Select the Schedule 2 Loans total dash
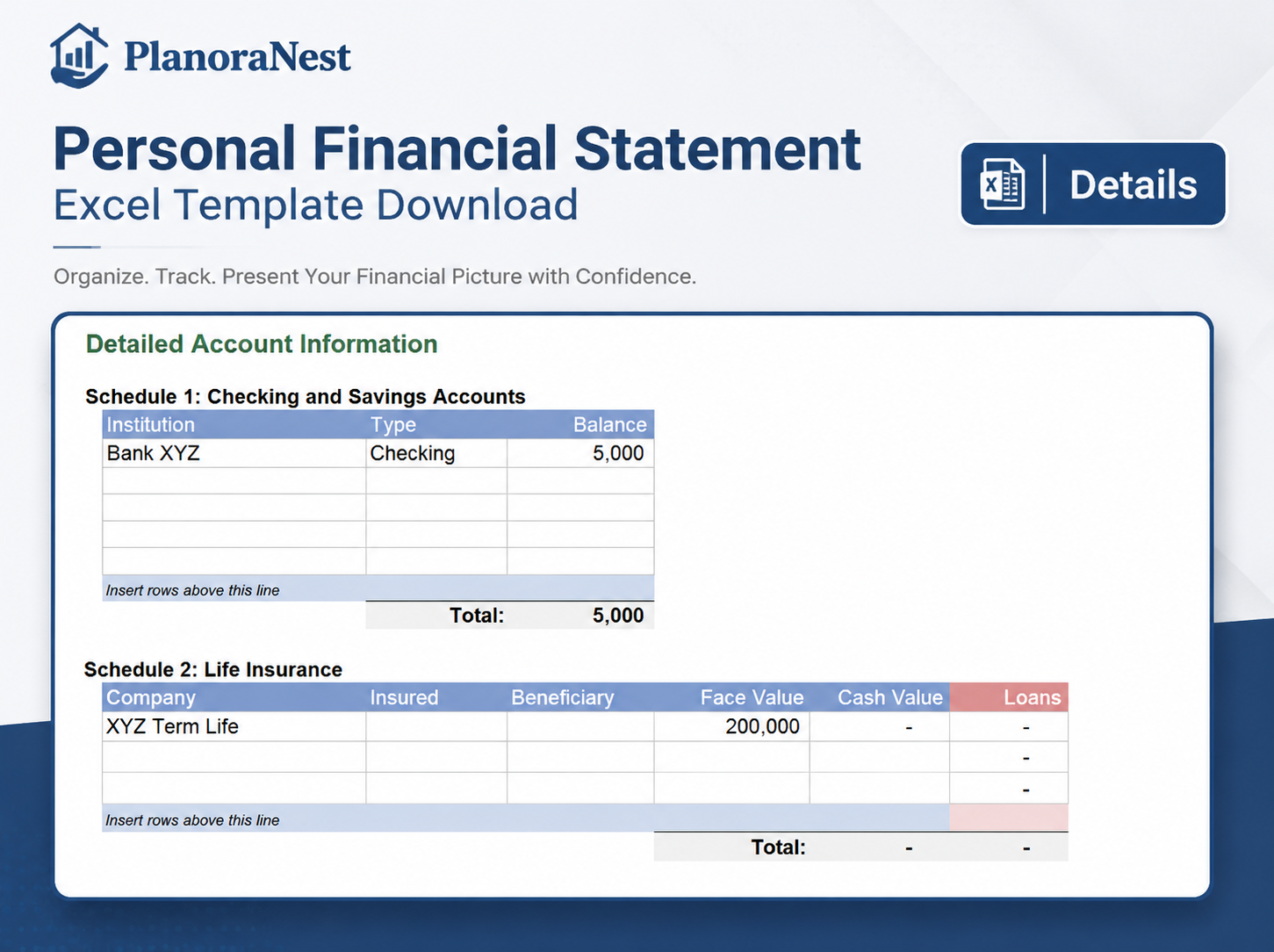 1026,847
